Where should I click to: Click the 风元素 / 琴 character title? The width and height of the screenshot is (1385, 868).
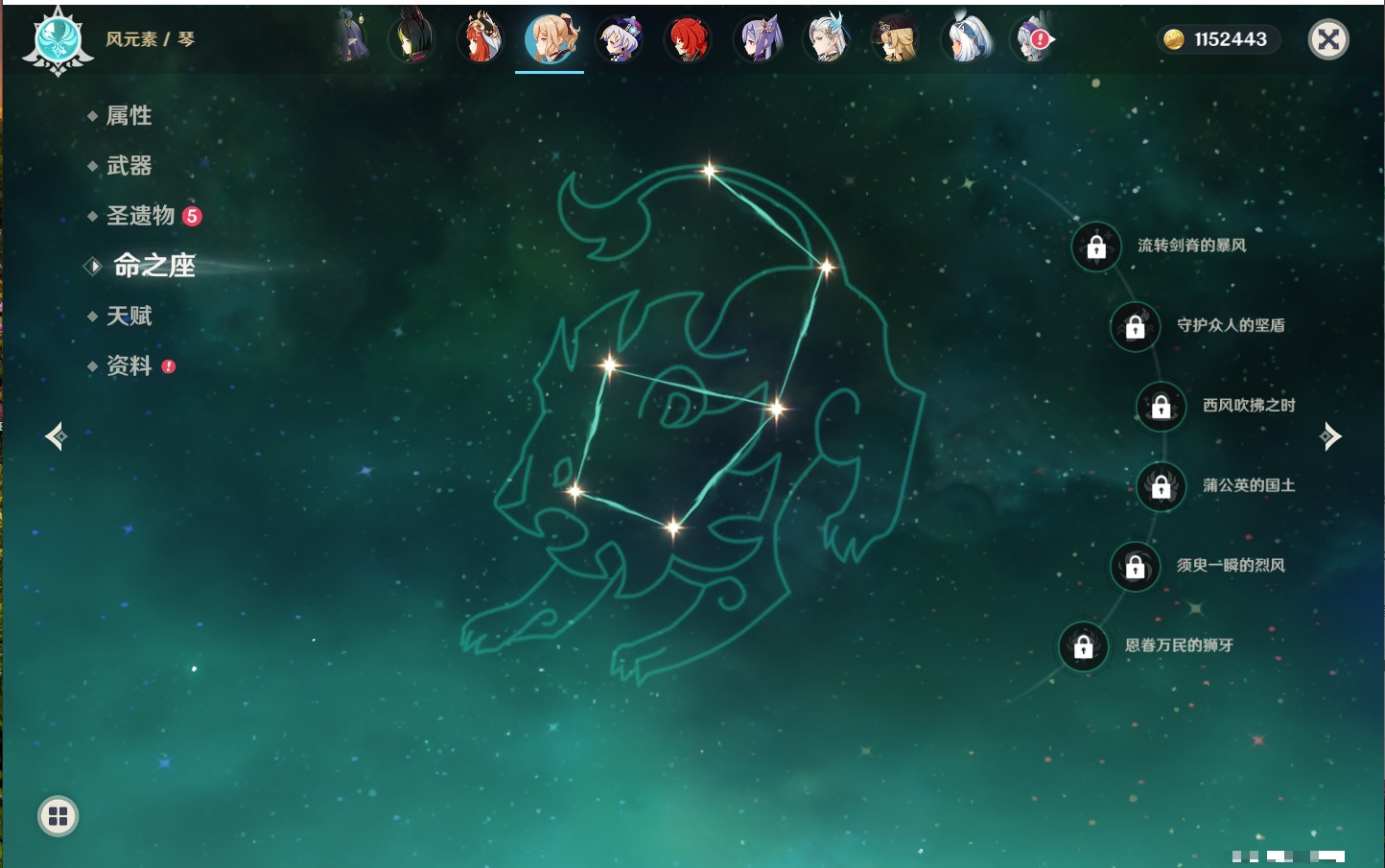point(151,39)
